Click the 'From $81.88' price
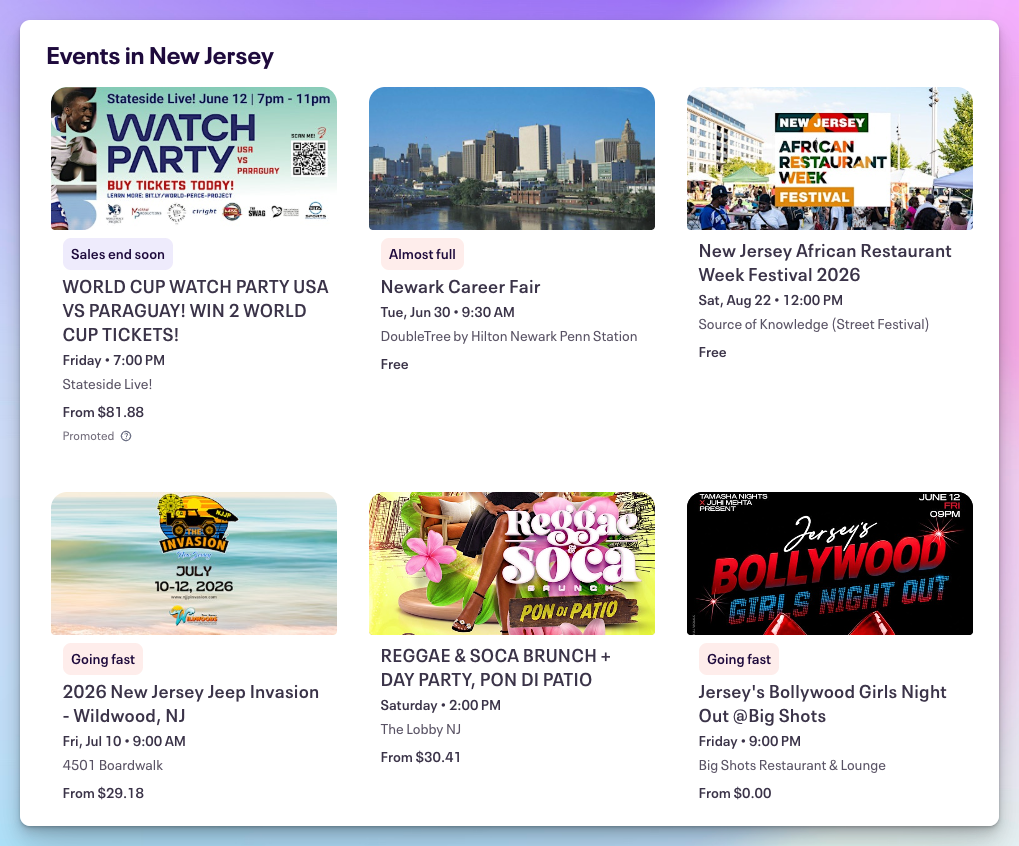Viewport: 1019px width, 846px height. click(103, 412)
